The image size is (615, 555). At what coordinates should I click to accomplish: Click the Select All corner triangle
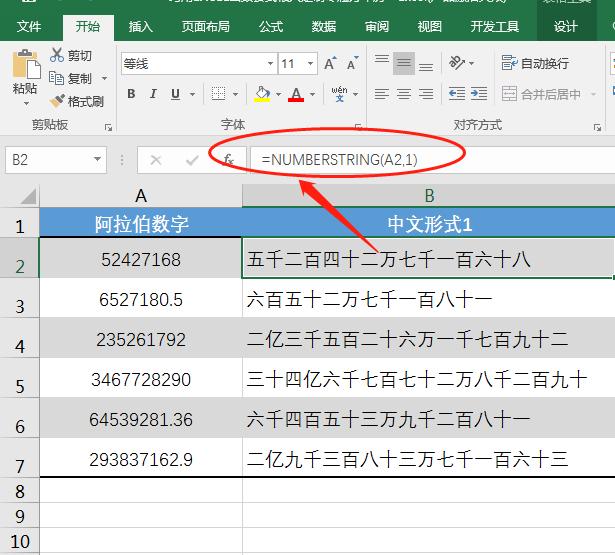(x=28, y=196)
